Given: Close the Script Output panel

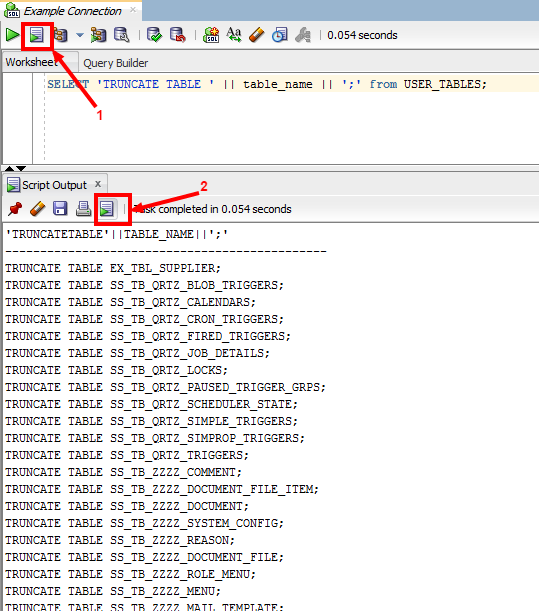Looking at the screenshot, I should tap(98, 184).
